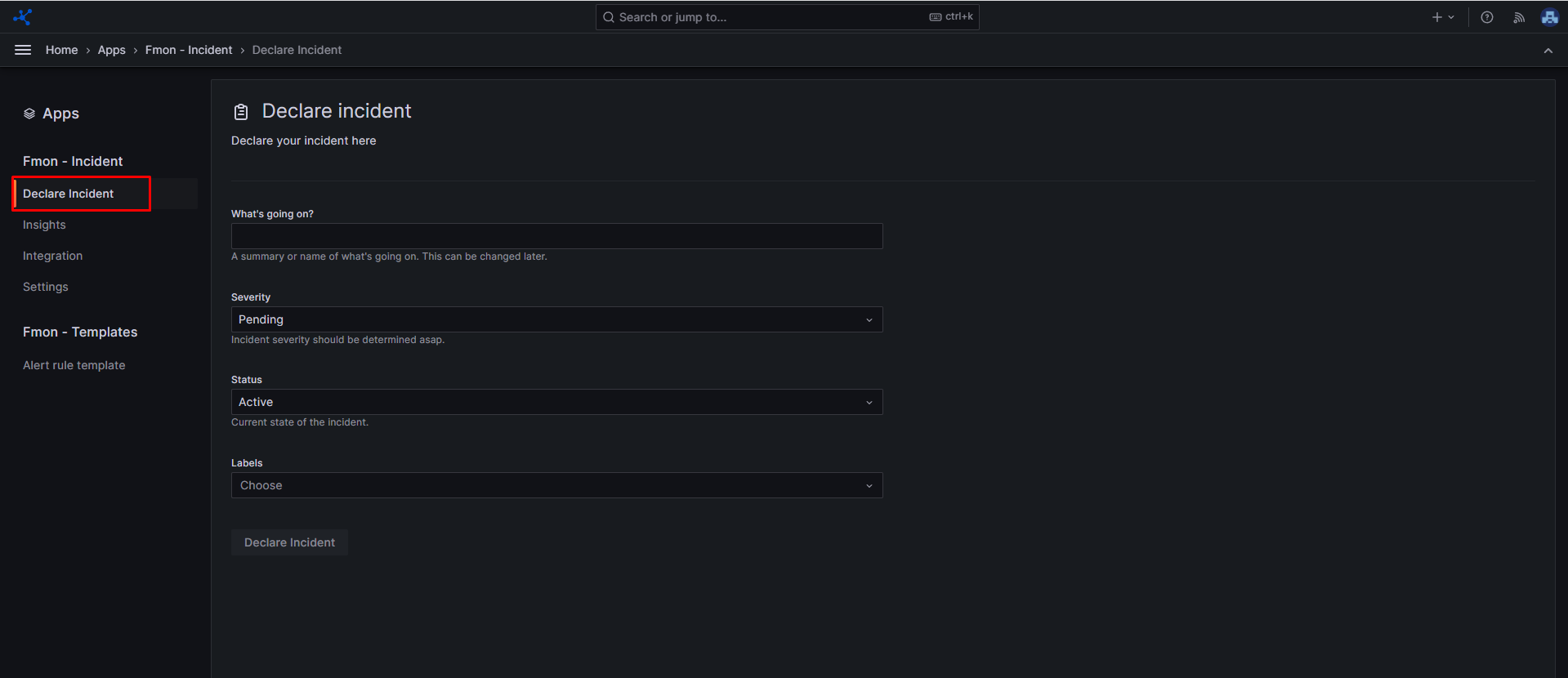The image size is (1568, 678).
Task: Select Insights in the sidebar
Action: point(44,225)
